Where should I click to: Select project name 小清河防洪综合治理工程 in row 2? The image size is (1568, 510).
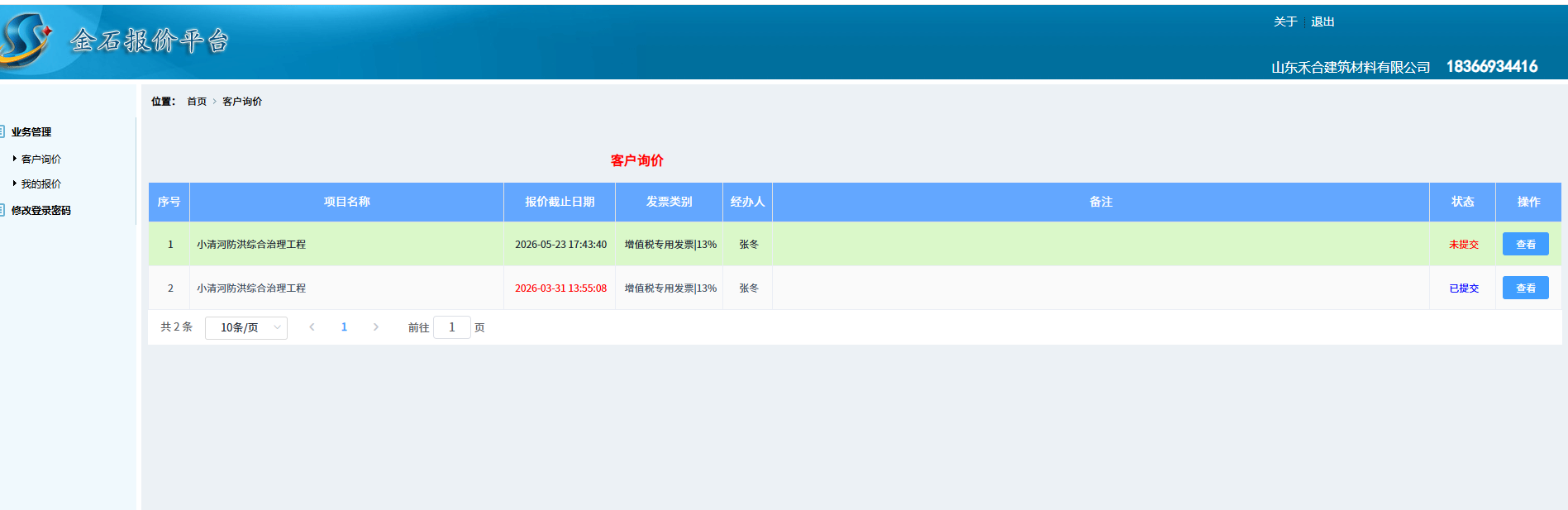(251, 288)
